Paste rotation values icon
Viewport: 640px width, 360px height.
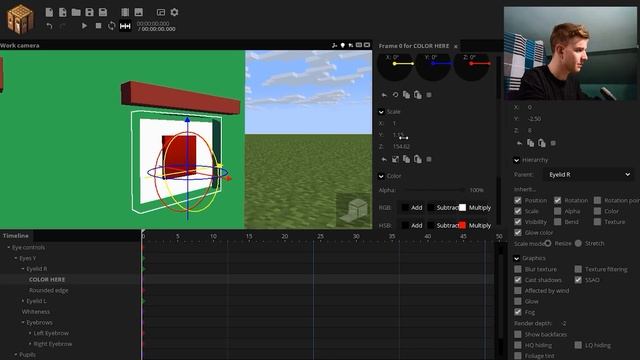(x=418, y=95)
